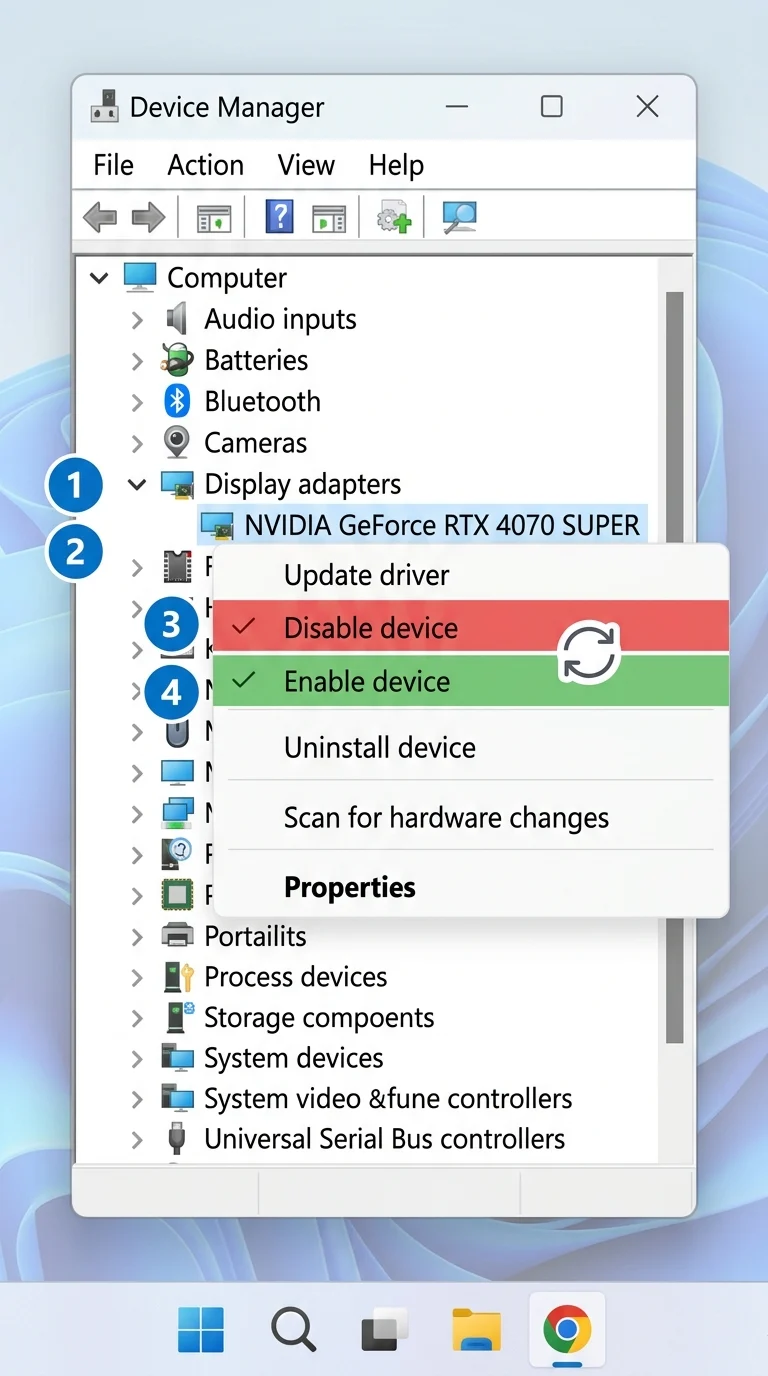Toggle the show/hide console tree toolbar icon
This screenshot has height=1376, width=768.
click(213, 217)
